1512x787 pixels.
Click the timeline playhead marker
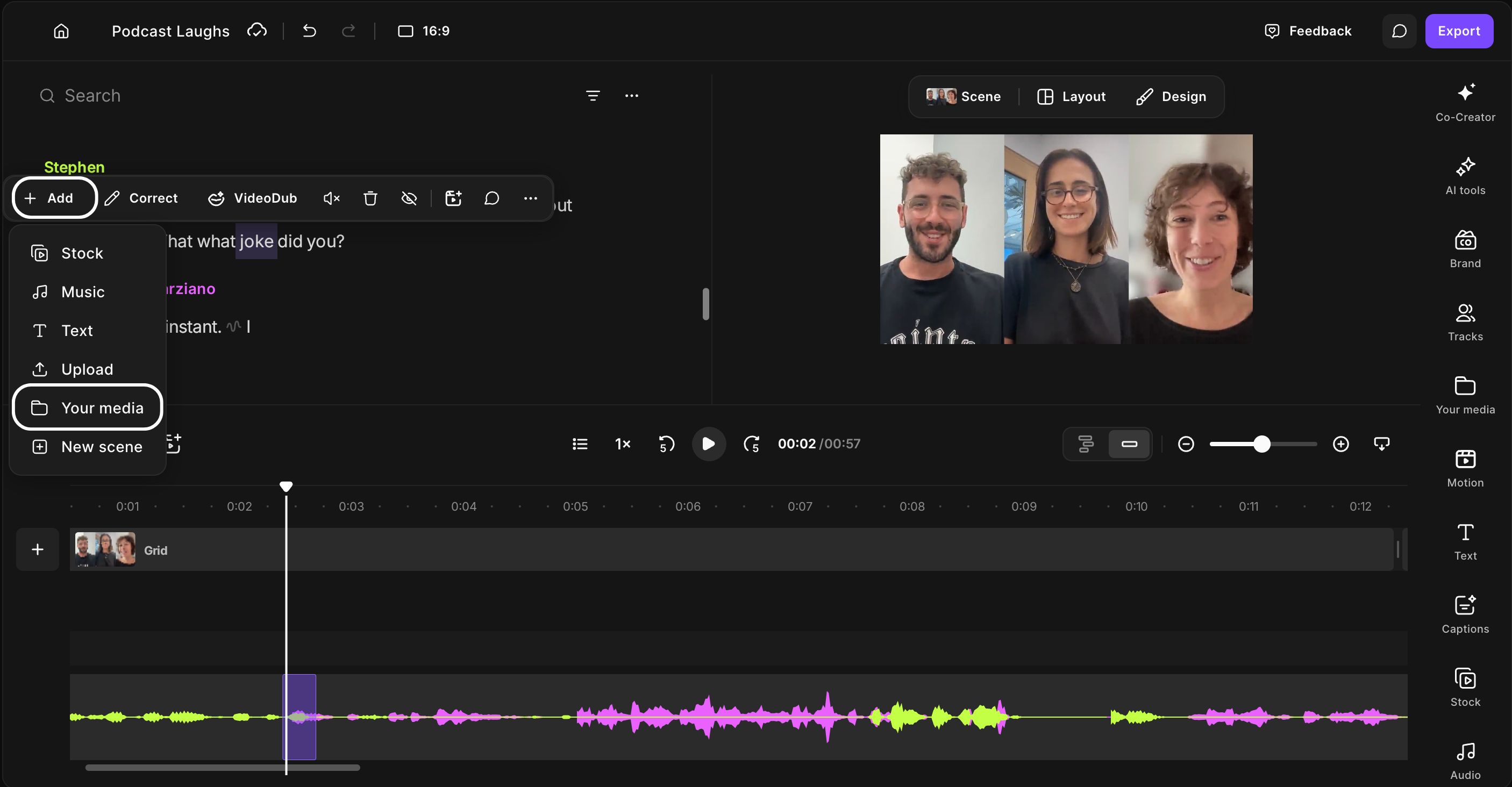point(286,486)
